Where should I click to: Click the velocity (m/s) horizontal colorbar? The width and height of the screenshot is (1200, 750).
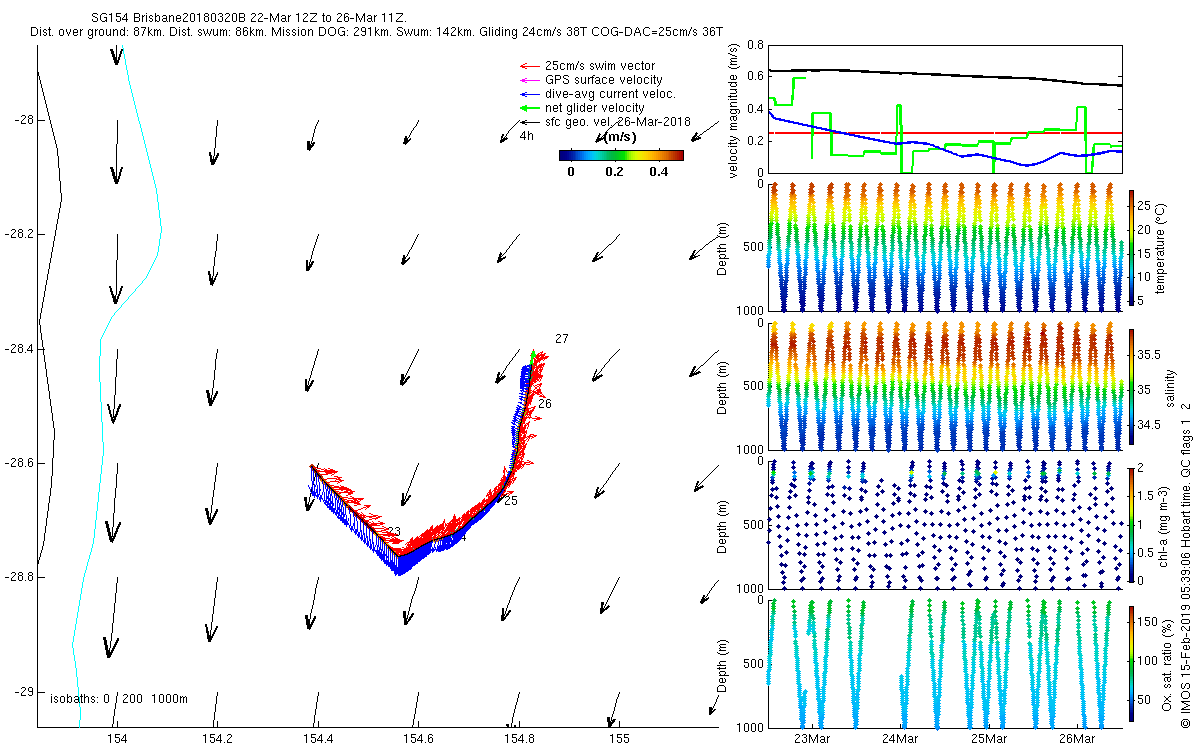pyautogui.click(x=620, y=155)
